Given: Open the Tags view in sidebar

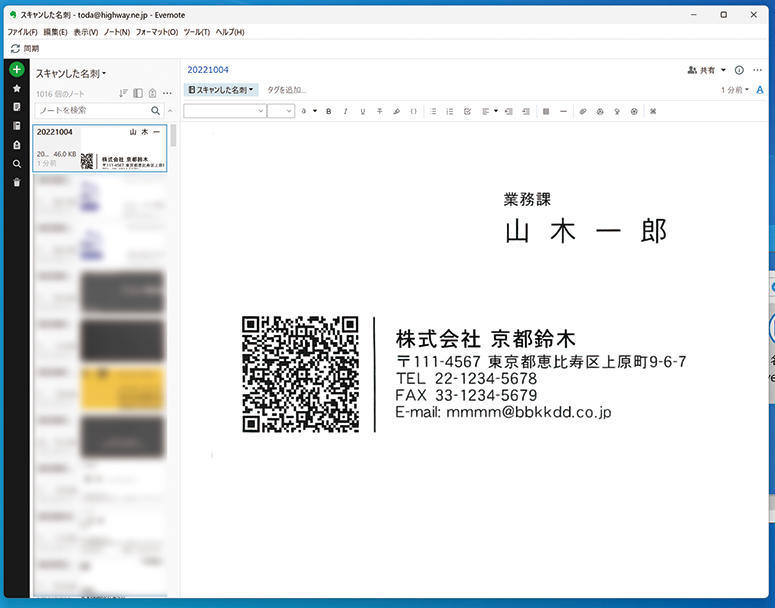Looking at the screenshot, I should point(16,145).
